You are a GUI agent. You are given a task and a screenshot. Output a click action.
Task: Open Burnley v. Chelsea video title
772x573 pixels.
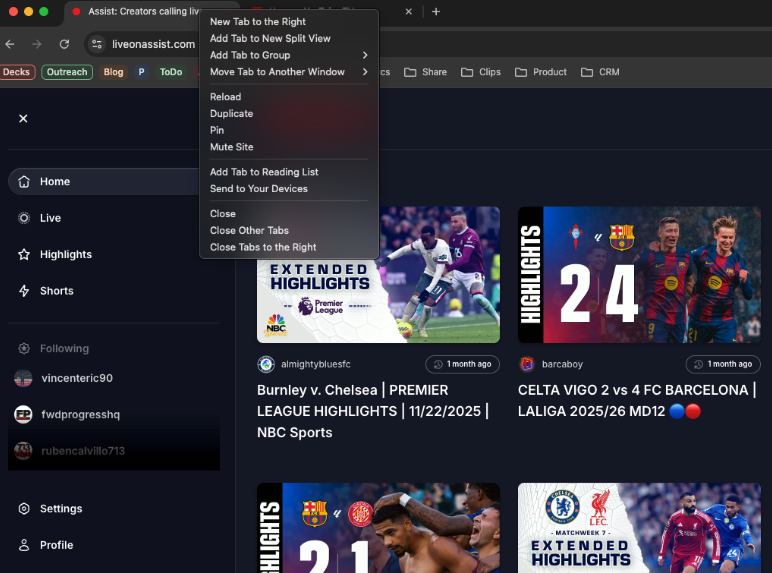373,411
